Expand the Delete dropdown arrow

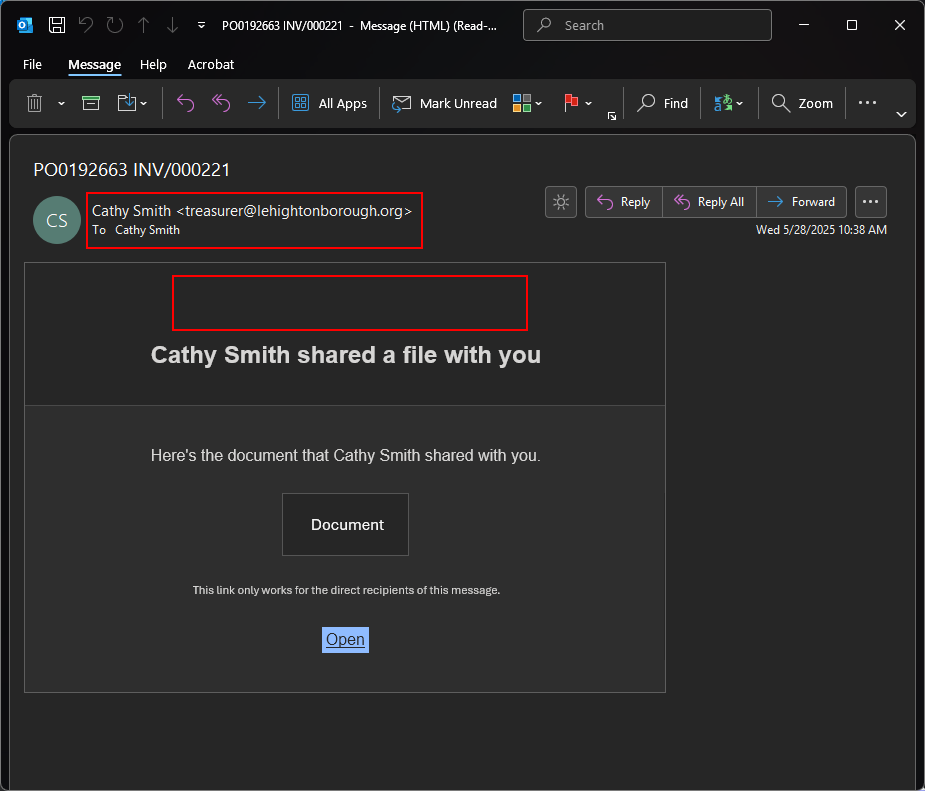[61, 103]
